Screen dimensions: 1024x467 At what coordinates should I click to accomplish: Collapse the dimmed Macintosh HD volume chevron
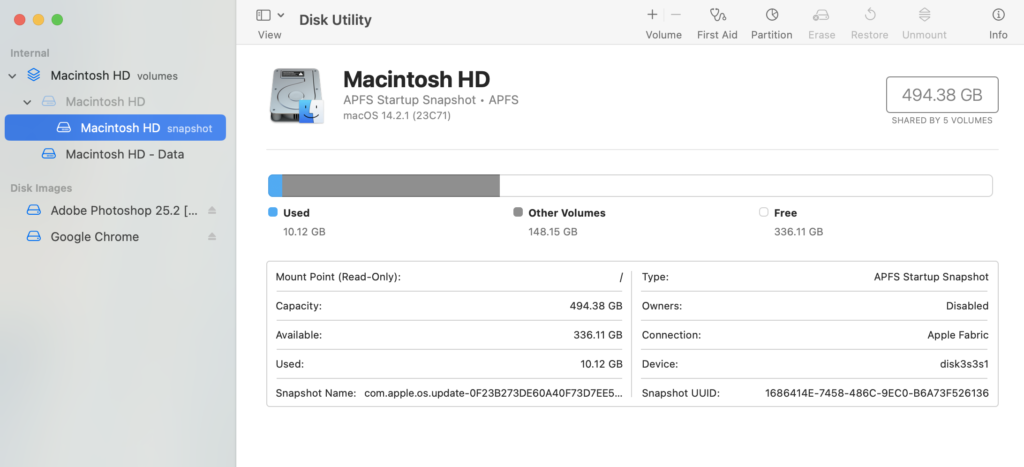[x=27, y=102]
